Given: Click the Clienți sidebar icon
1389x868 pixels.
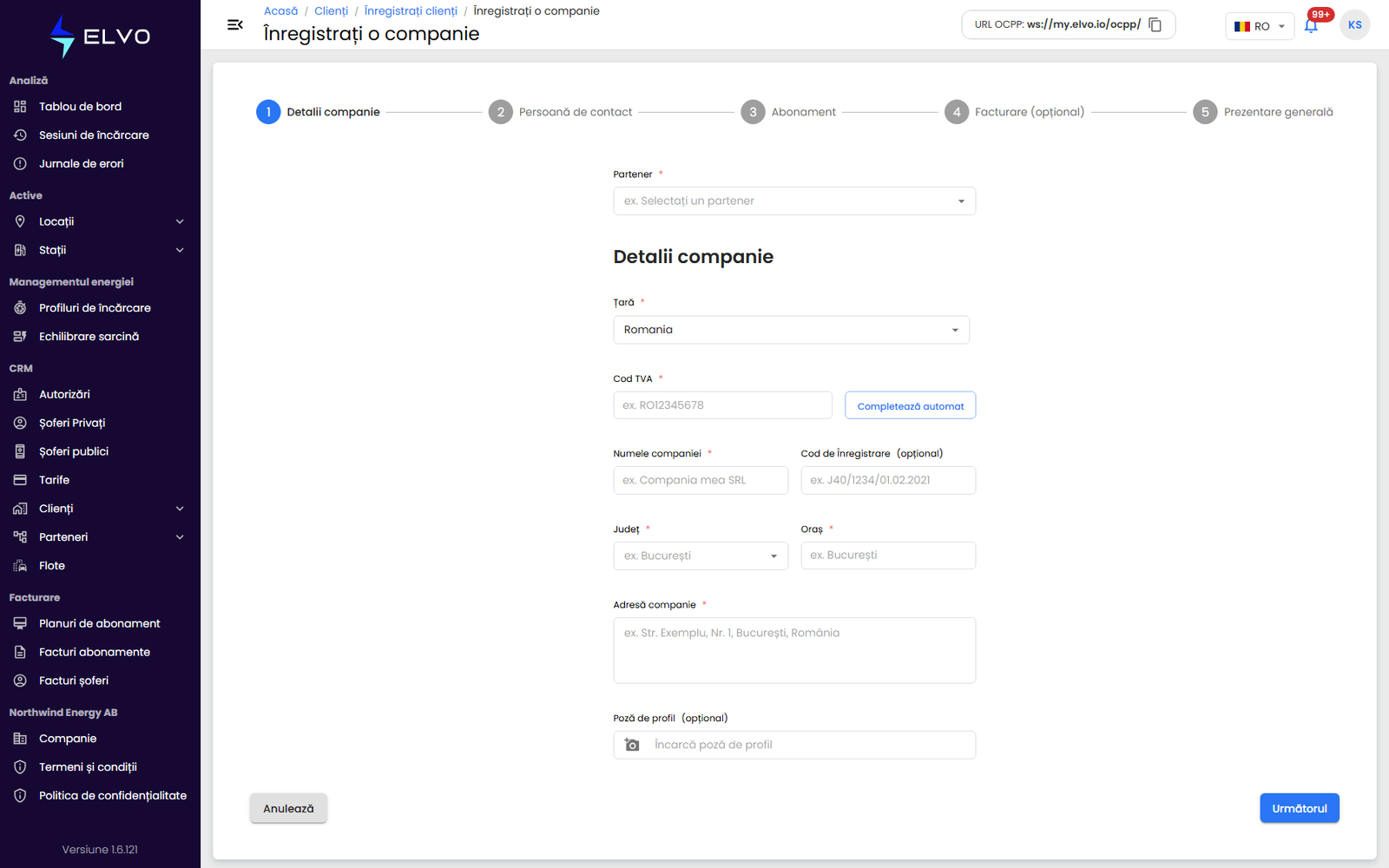Looking at the screenshot, I should (x=20, y=509).
